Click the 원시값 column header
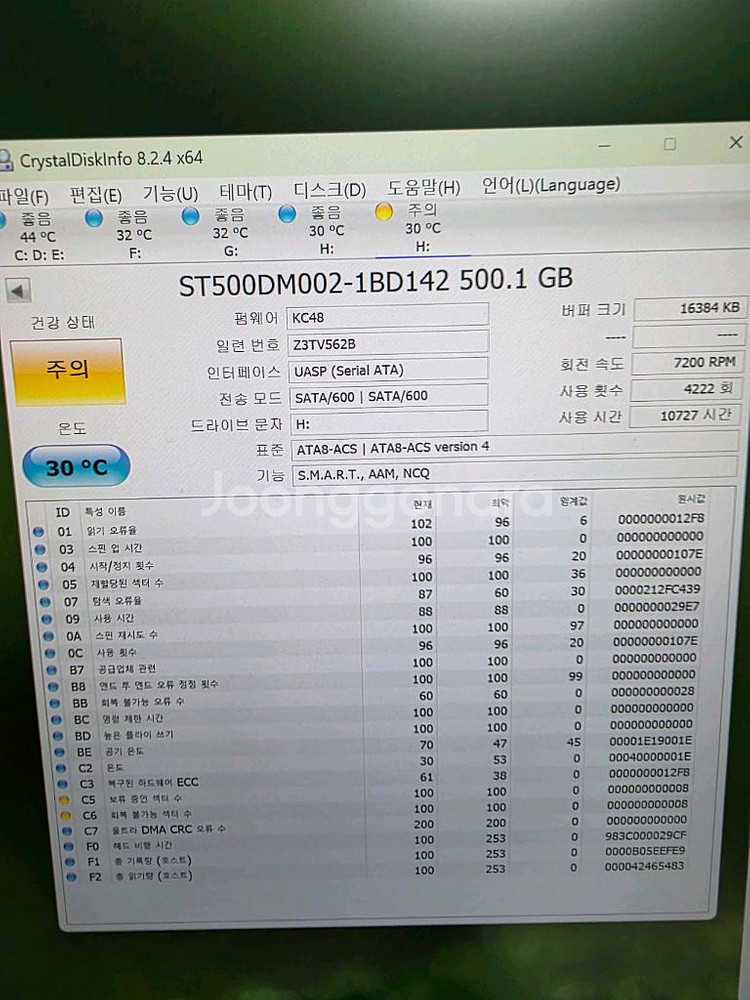This screenshot has height=1000, width=750. [691, 499]
